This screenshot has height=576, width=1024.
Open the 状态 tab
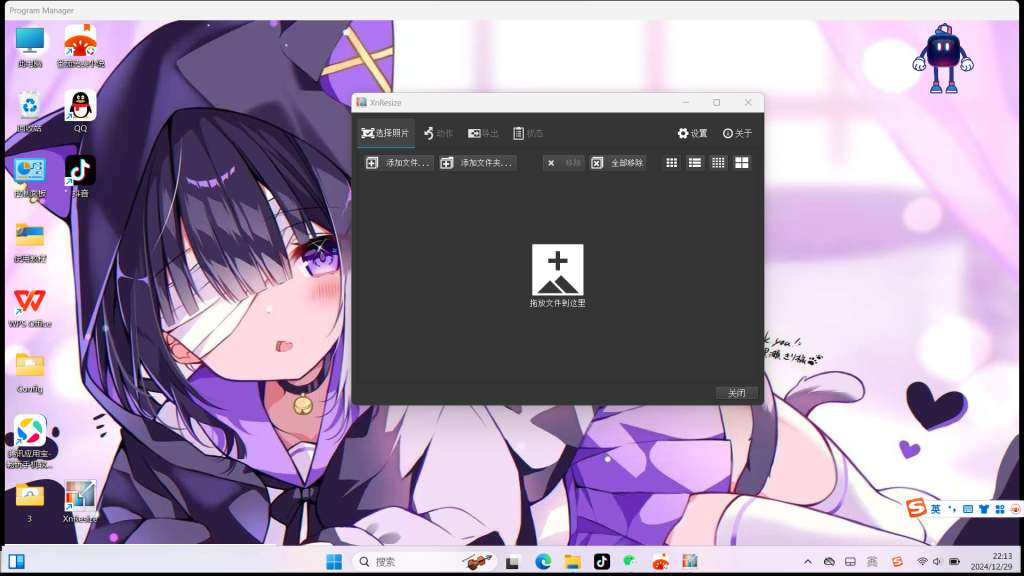tap(528, 133)
